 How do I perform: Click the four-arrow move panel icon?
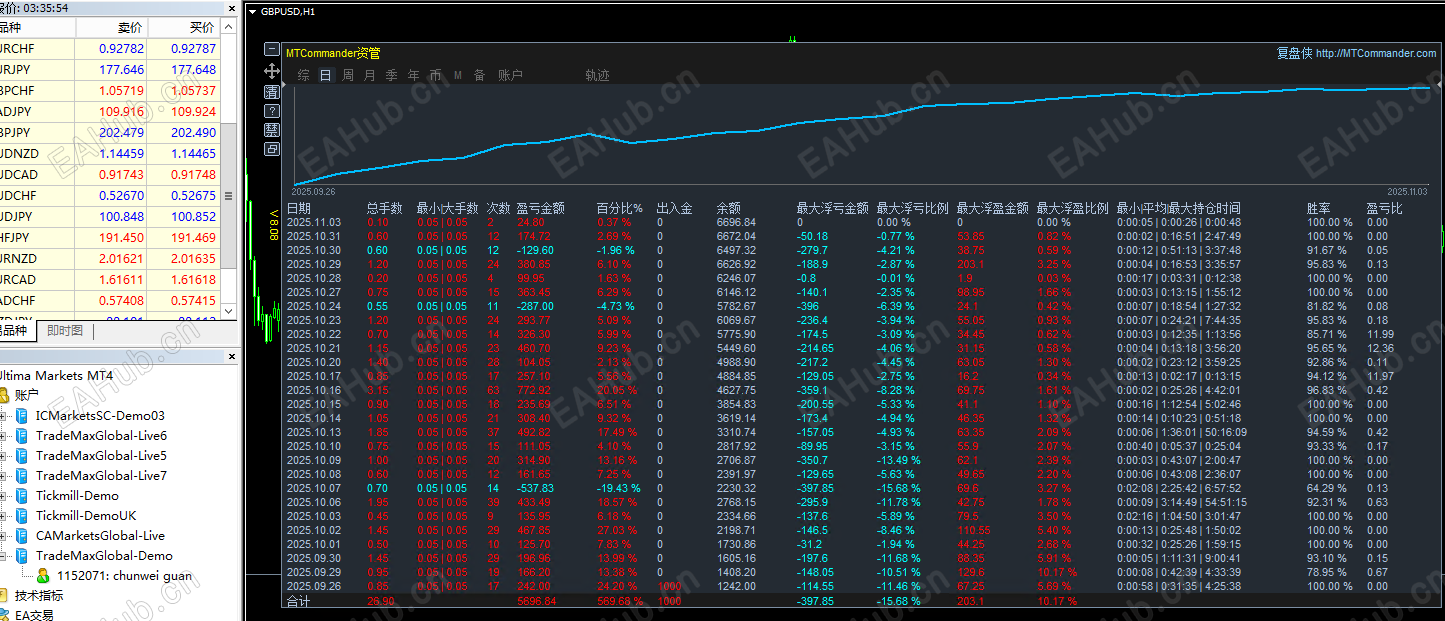pos(272,71)
